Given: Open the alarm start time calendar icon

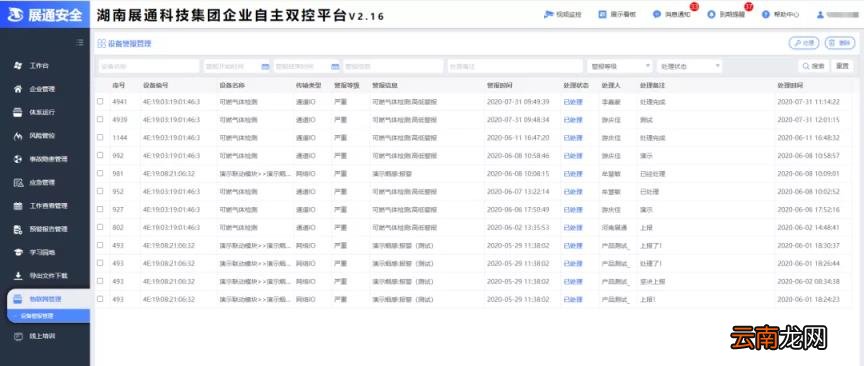Looking at the screenshot, I should [265, 66].
